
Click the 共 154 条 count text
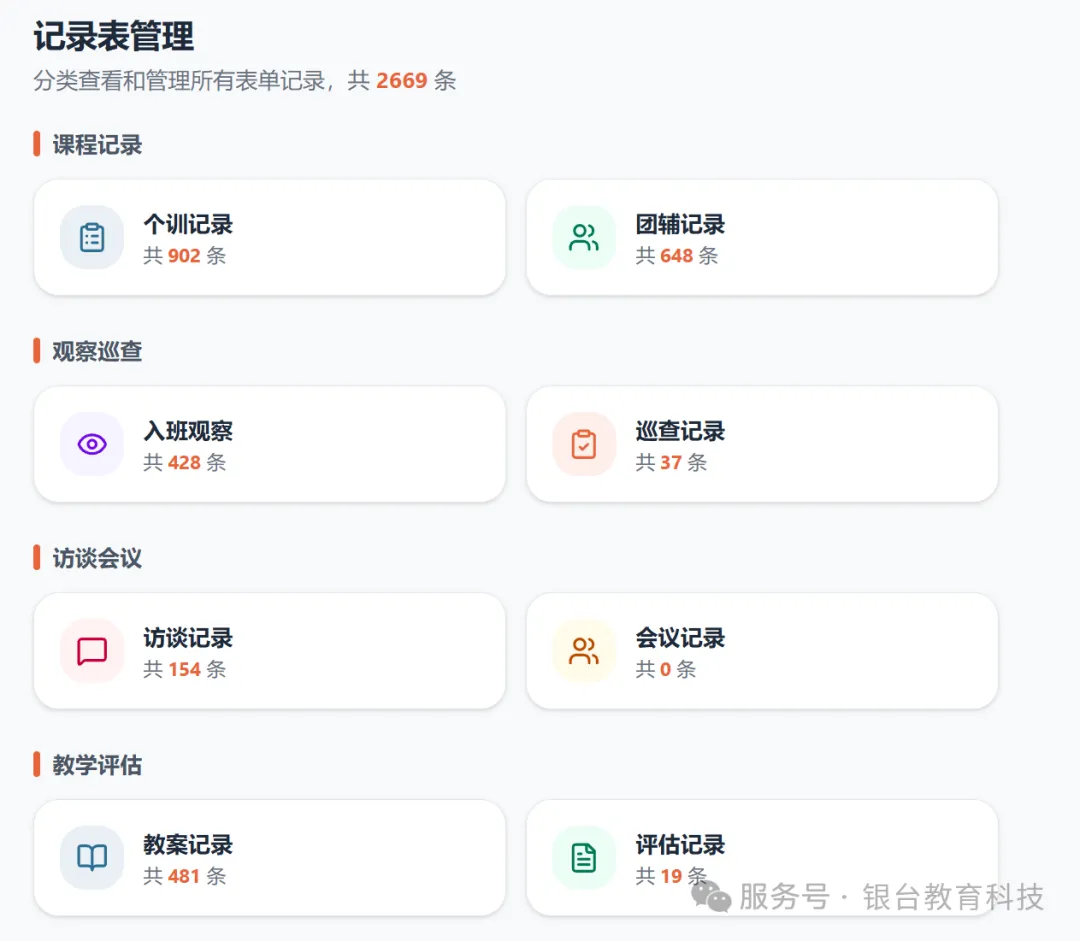click(x=185, y=669)
